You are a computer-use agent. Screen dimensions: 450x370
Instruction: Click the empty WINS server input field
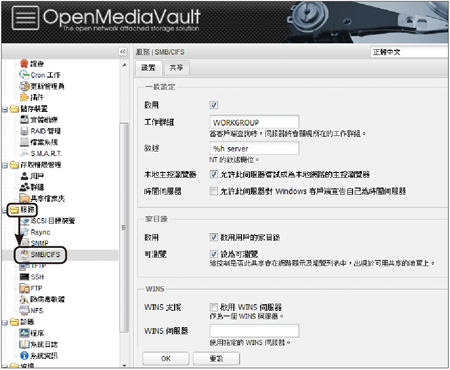254,331
